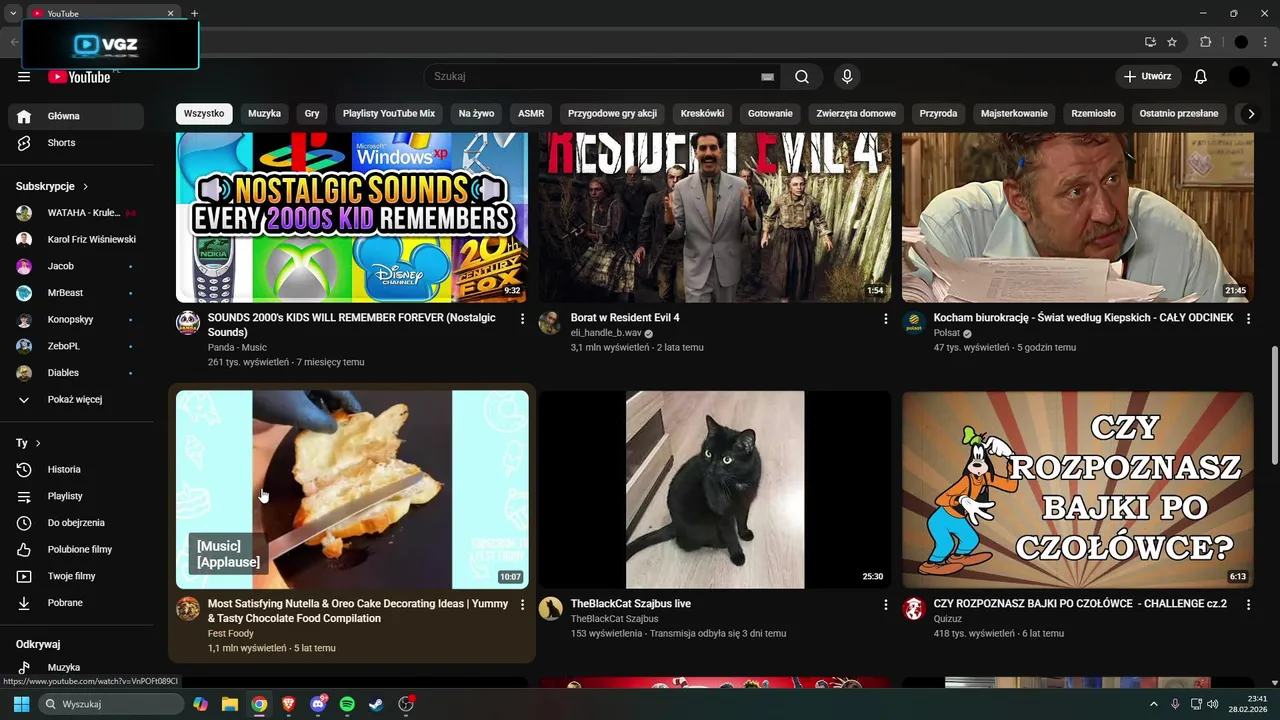Show more chips with right arrow

1250,114
